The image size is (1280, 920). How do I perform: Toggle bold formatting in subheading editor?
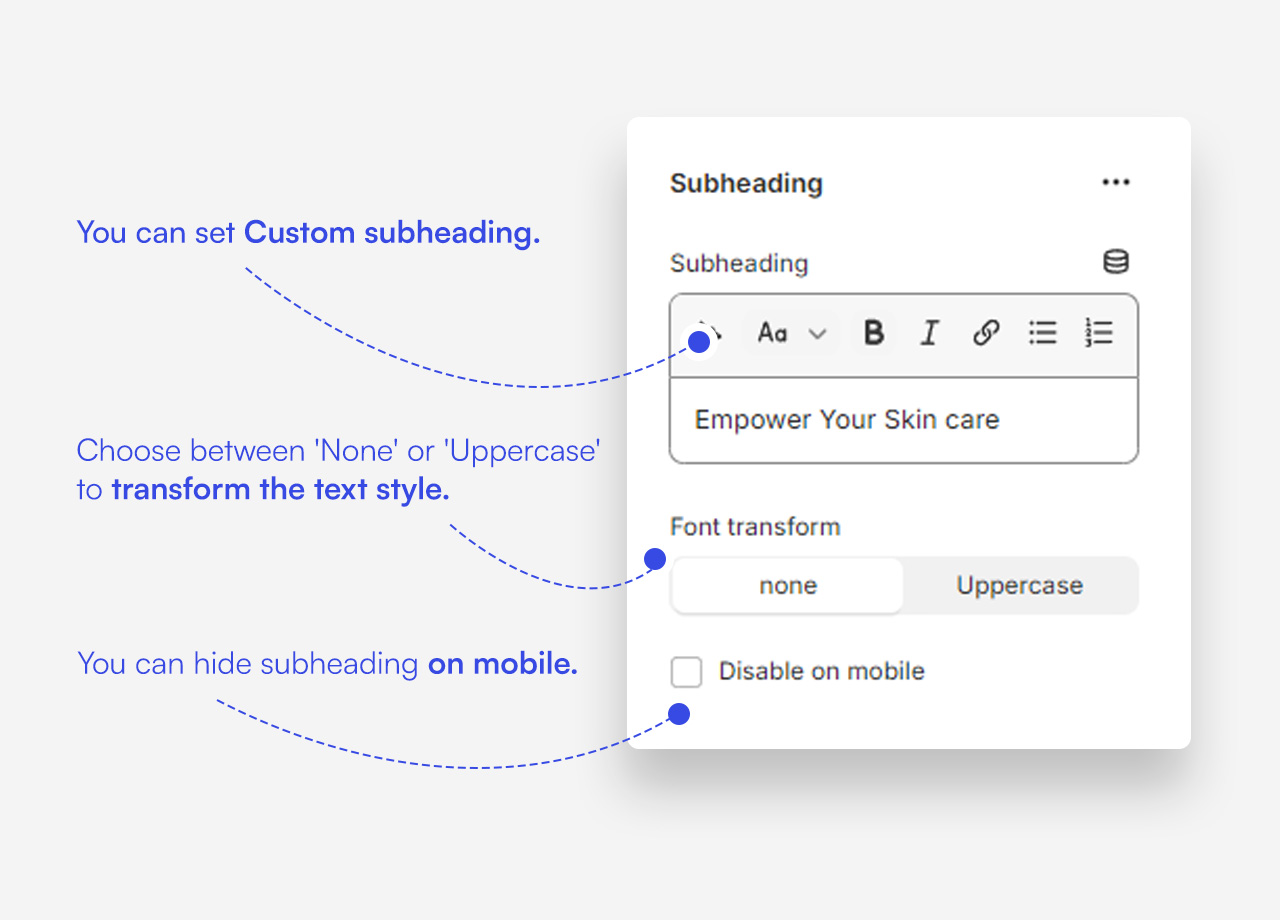point(874,333)
